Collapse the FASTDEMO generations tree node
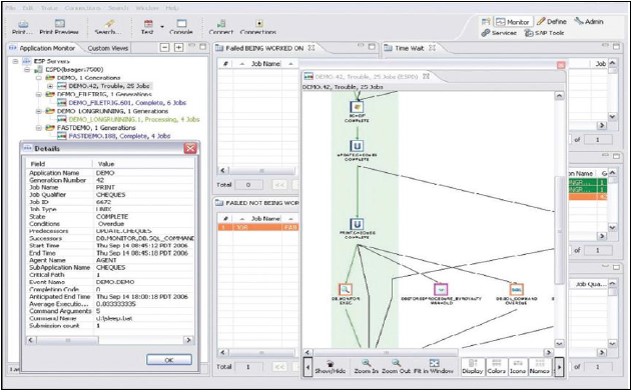The image size is (632, 392). pyautogui.click(x=39, y=128)
